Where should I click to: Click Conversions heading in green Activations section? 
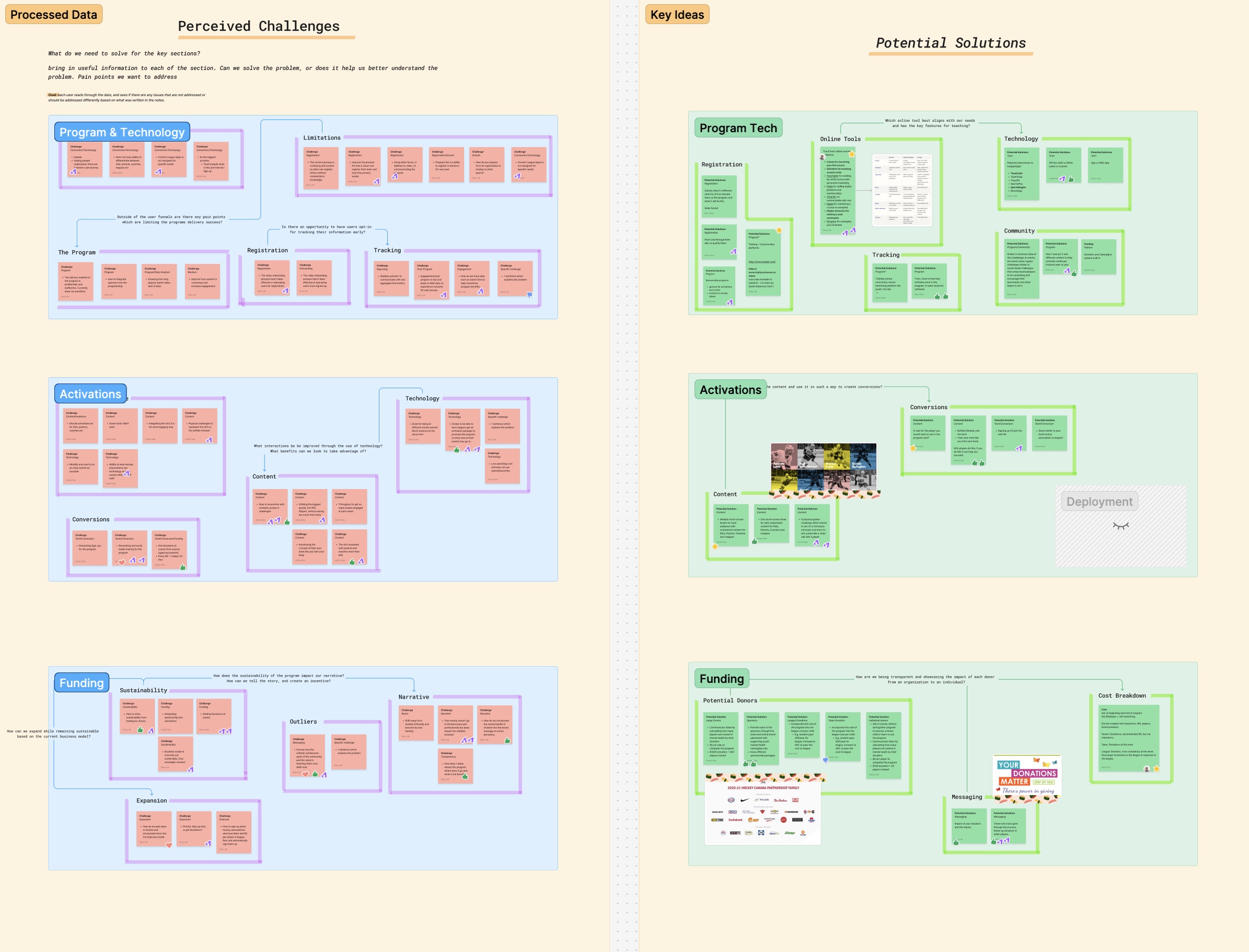pos(928,407)
